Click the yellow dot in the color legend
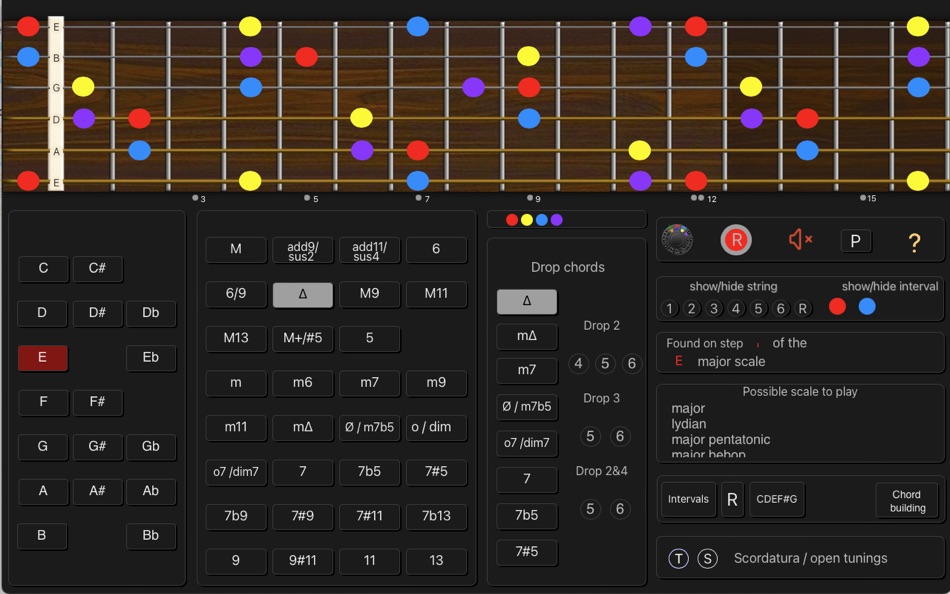This screenshot has height=594, width=950. pos(527,218)
